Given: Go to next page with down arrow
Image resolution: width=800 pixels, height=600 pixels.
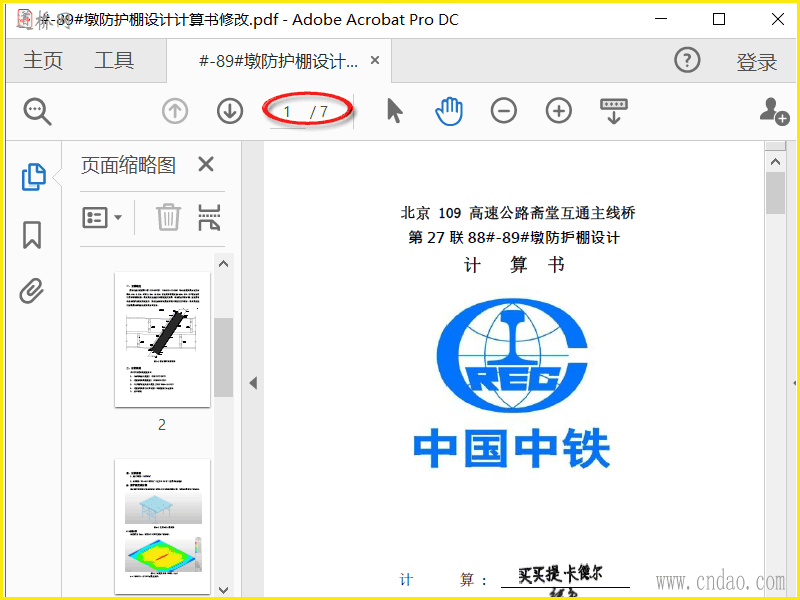Looking at the screenshot, I should click(230, 111).
